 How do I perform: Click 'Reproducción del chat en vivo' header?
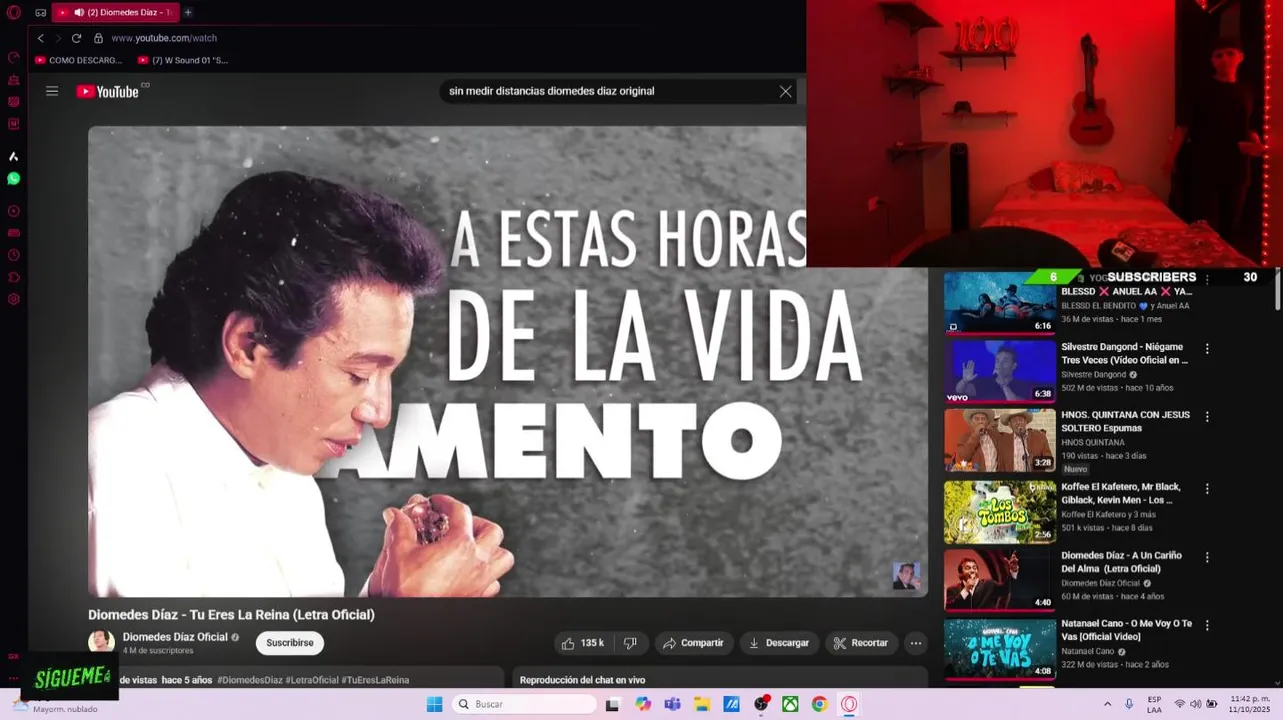pyautogui.click(x=582, y=680)
